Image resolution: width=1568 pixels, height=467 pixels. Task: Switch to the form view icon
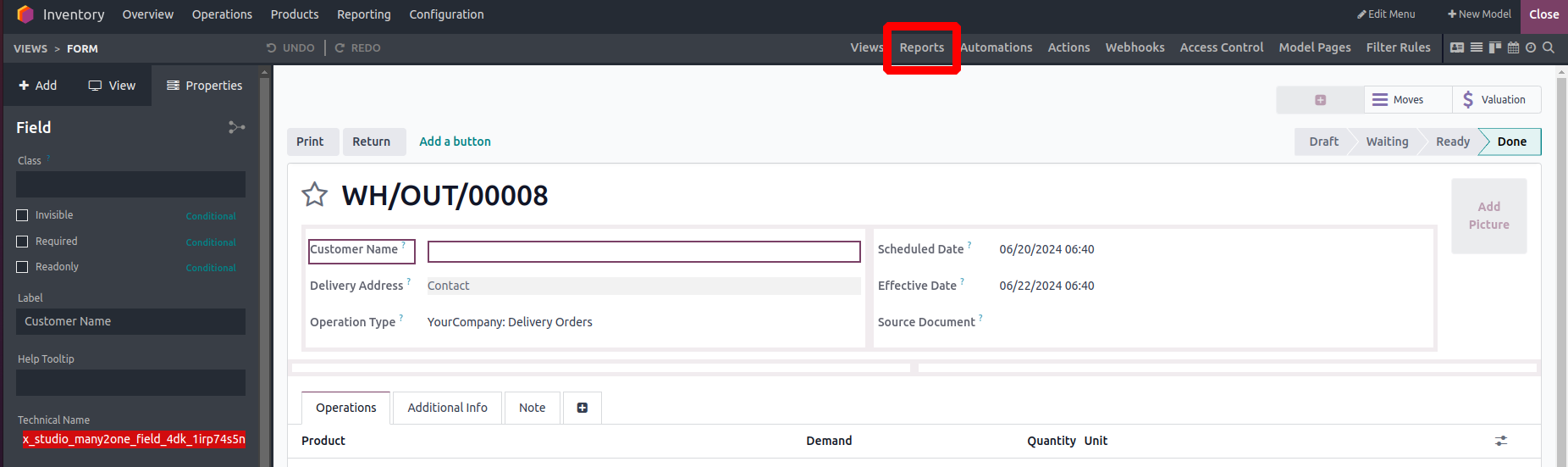[1457, 48]
